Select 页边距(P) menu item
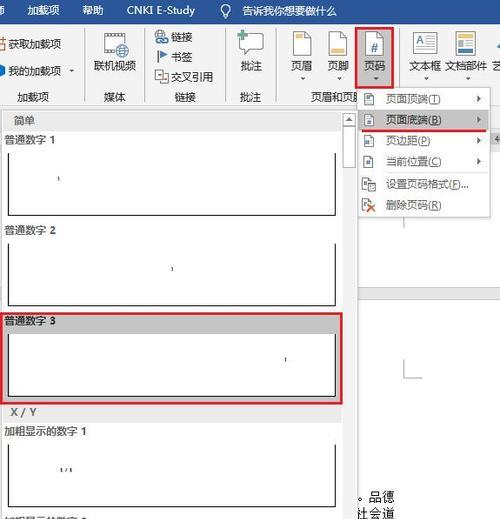500x519 pixels. point(423,141)
